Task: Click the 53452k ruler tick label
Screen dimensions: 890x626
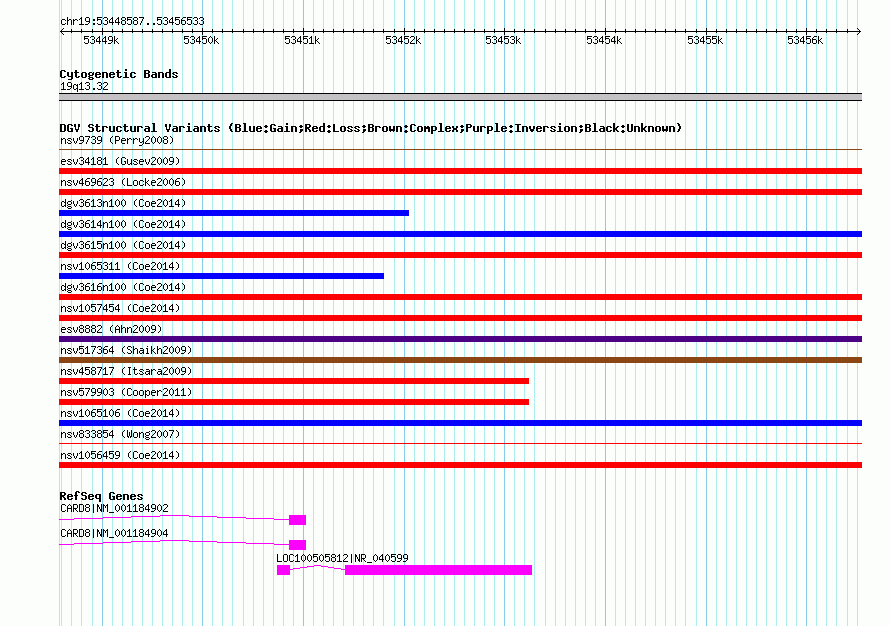Action: pyautogui.click(x=403, y=40)
